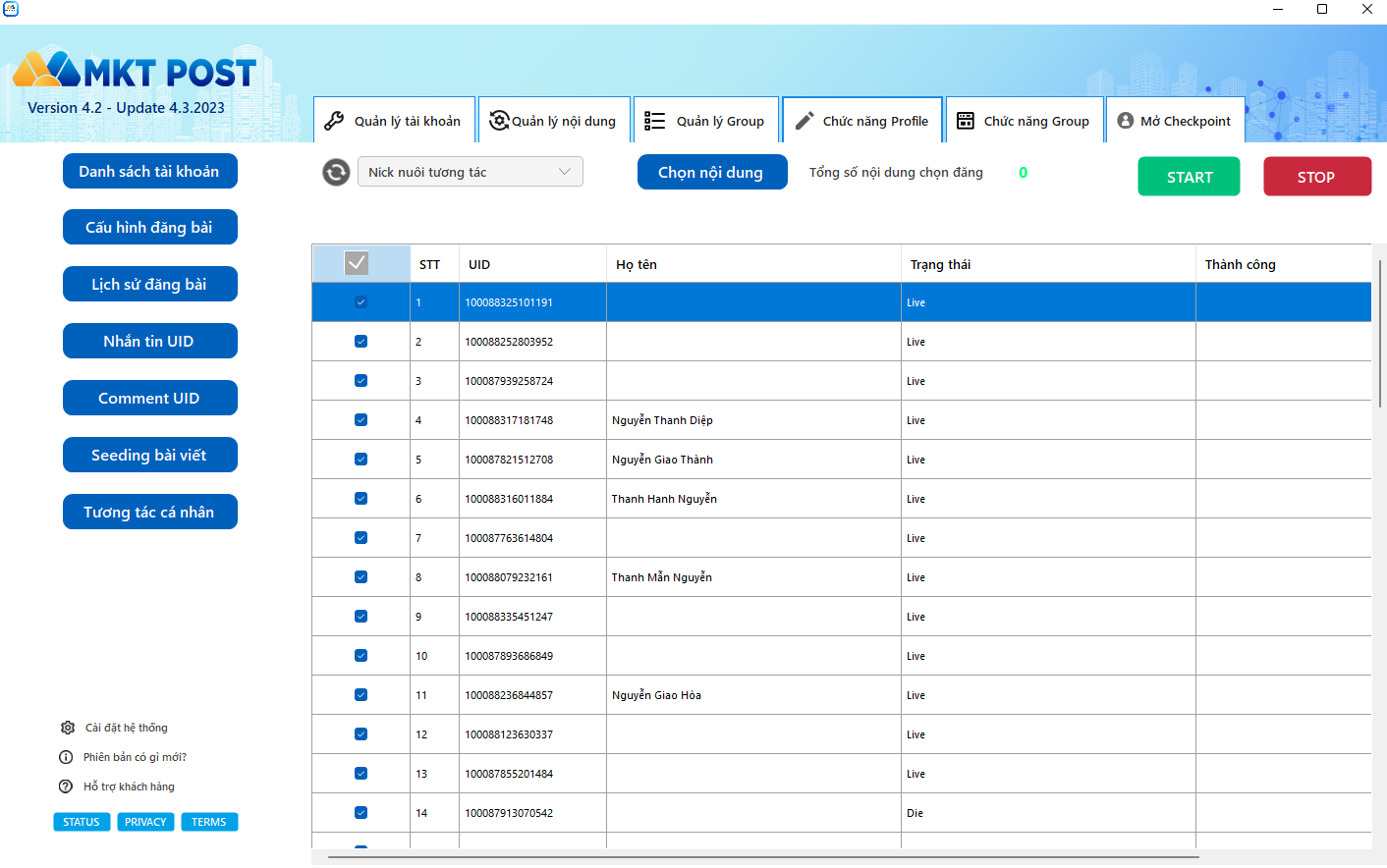This screenshot has height=868, width=1387.
Task: Open Lịch sử đăng bài
Action: click(x=149, y=284)
